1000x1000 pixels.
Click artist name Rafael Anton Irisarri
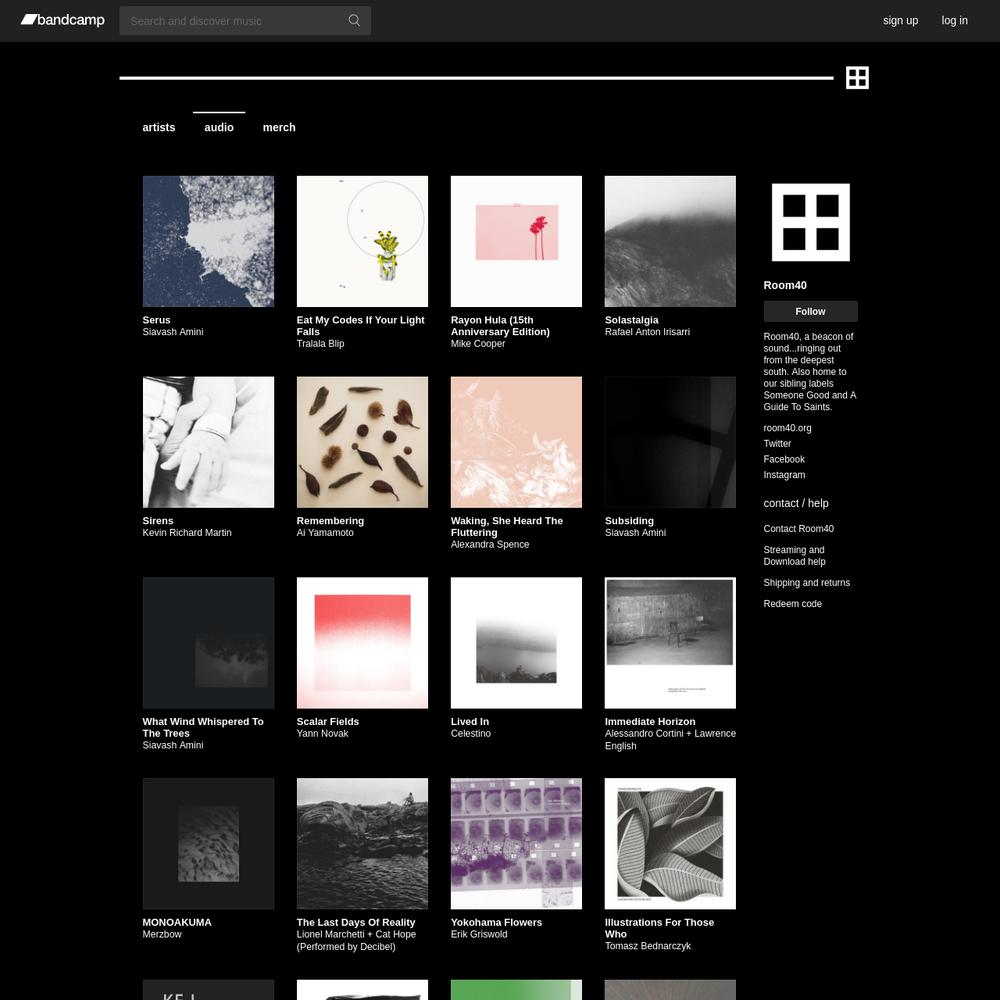click(x=647, y=332)
